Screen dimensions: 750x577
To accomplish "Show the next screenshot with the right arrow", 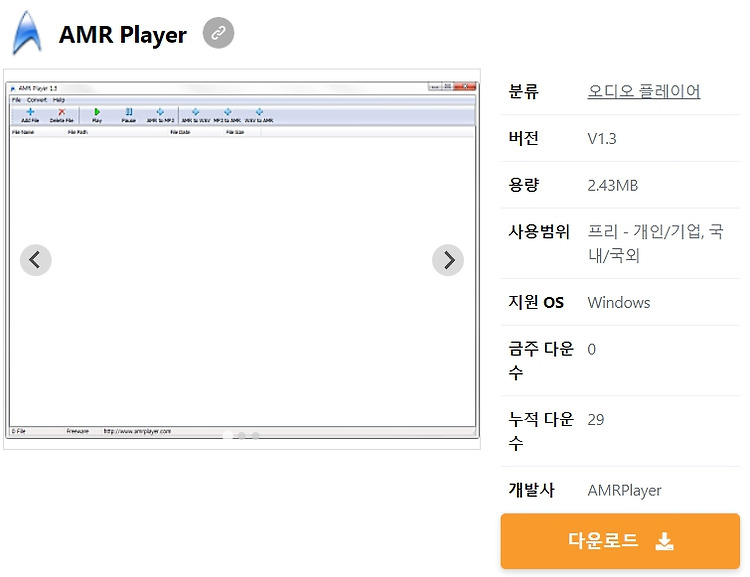I will click(x=448, y=260).
